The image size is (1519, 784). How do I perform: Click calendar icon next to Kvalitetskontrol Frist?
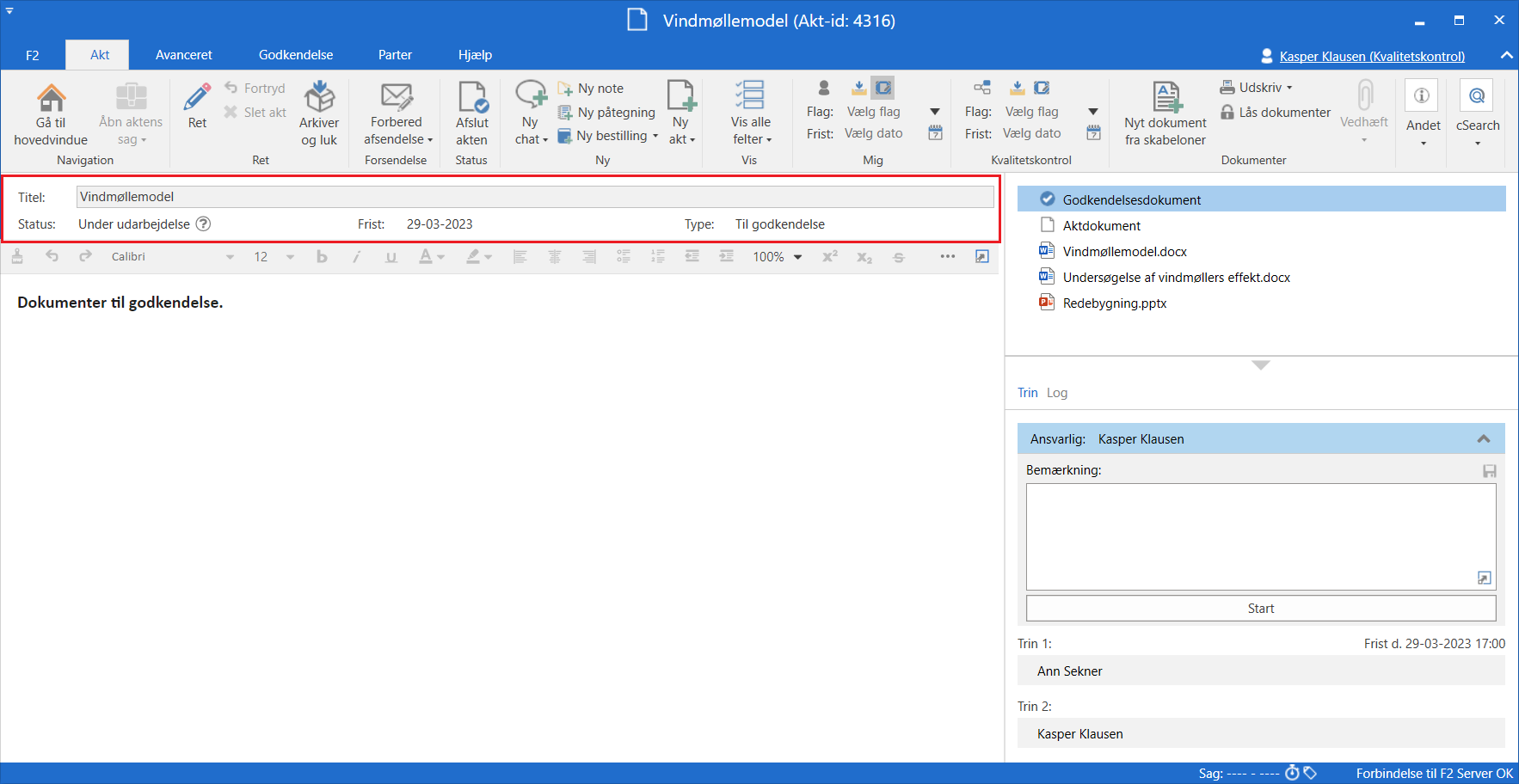[x=1094, y=133]
